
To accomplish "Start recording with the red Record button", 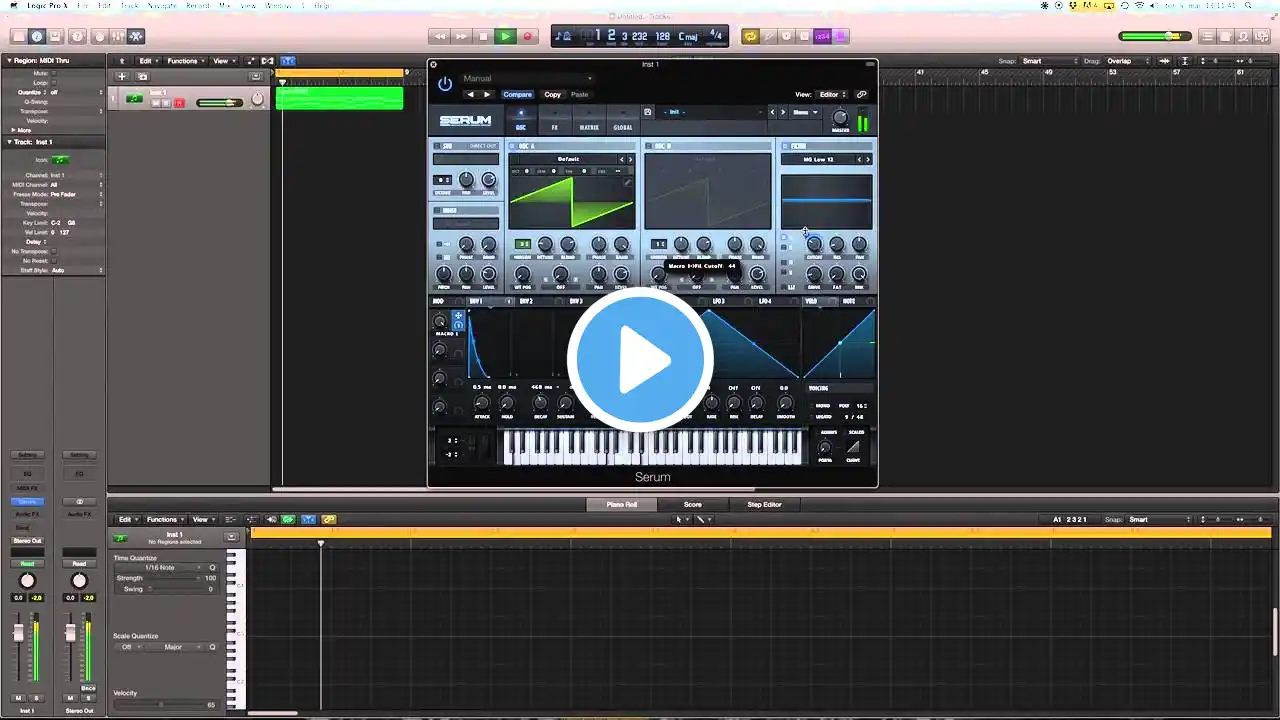I will point(527,37).
